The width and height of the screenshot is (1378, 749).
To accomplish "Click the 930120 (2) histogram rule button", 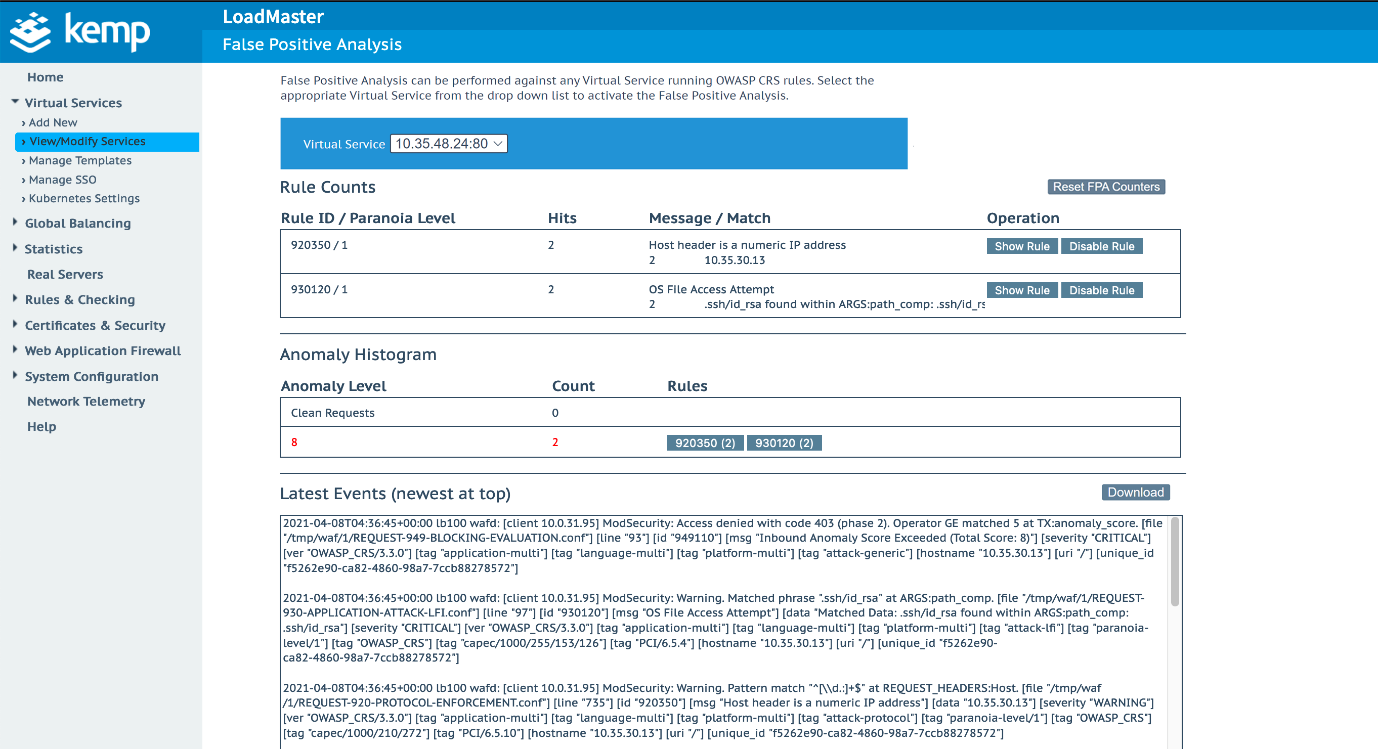I will [785, 443].
